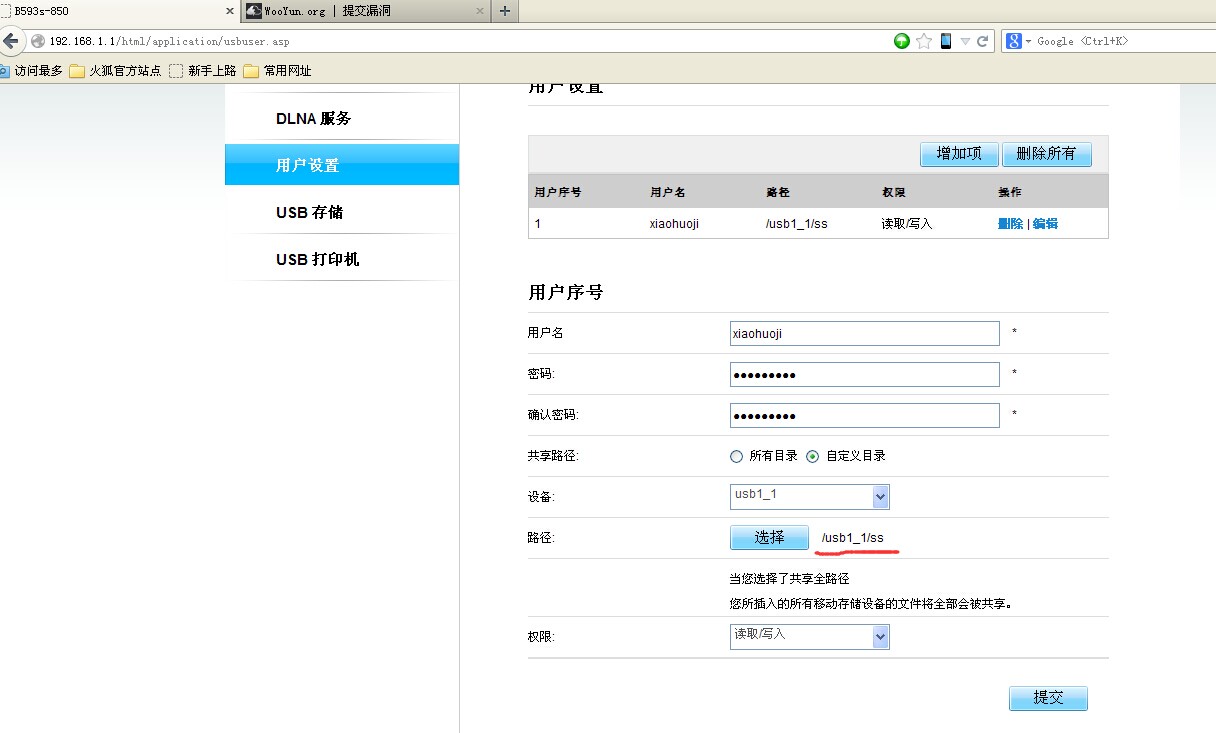1216x733 pixels.
Task: Select 用户设置 in the sidebar
Action: click(x=342, y=165)
